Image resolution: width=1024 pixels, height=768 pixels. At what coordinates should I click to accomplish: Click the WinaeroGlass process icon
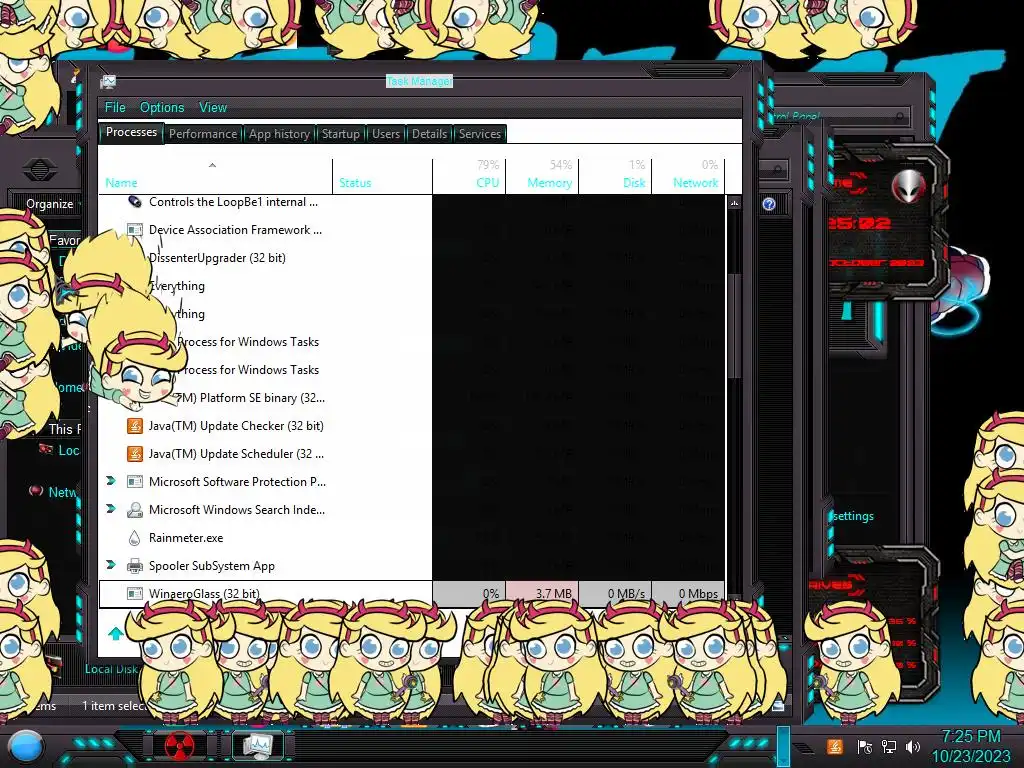click(x=135, y=593)
